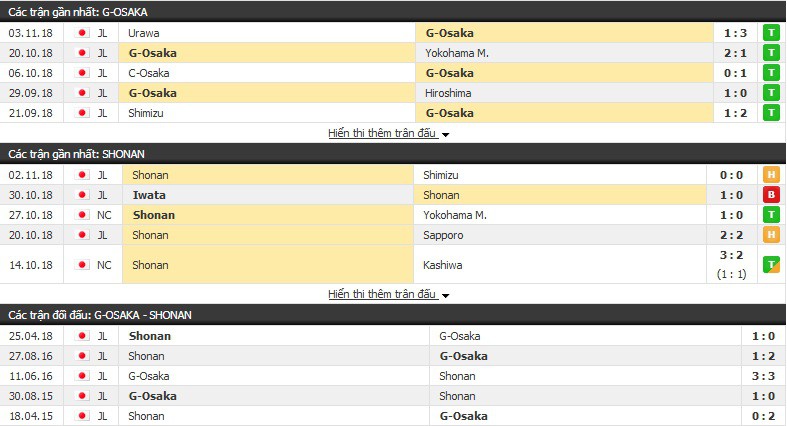Click orange H icon for Shonan vs Sapporo
This screenshot has height=426, width=787.
(771, 235)
